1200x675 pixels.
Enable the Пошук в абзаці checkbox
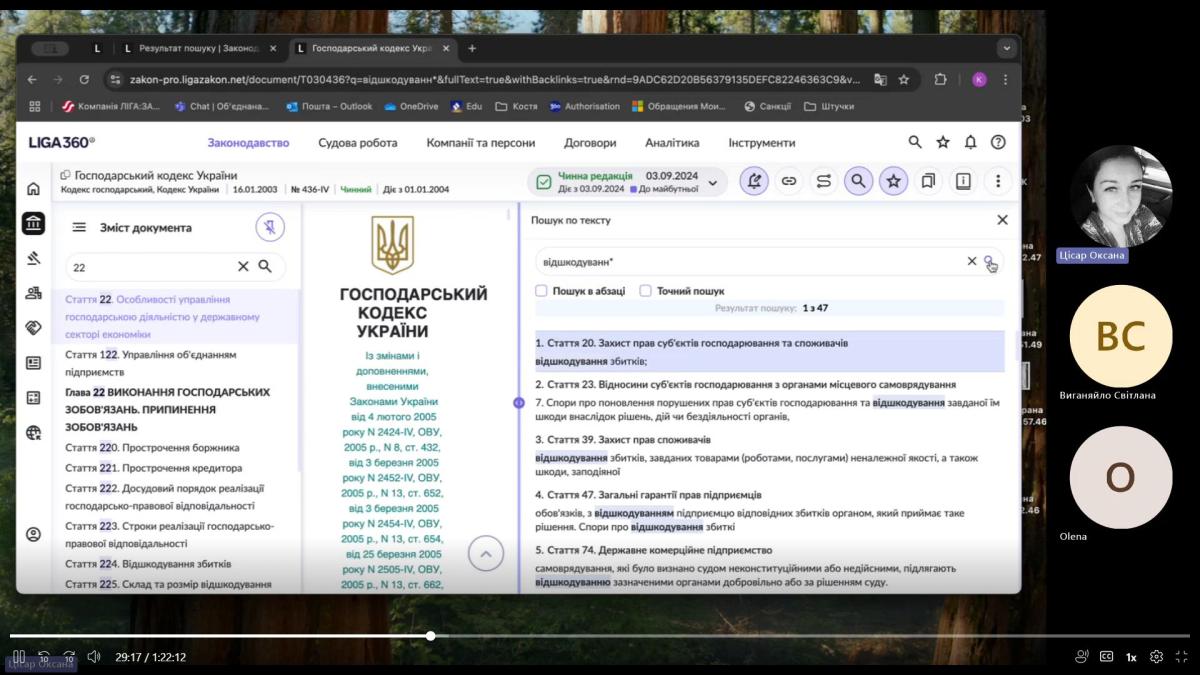[x=541, y=291]
